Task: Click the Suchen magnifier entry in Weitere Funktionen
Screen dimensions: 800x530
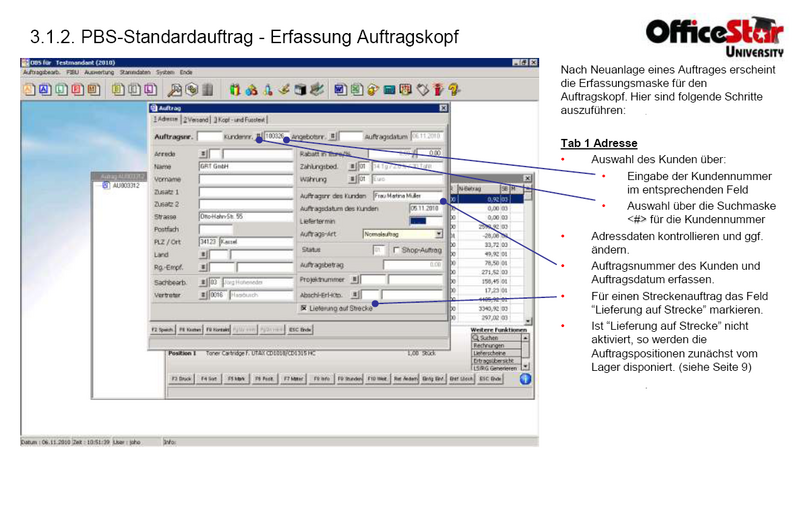Action: coord(496,338)
